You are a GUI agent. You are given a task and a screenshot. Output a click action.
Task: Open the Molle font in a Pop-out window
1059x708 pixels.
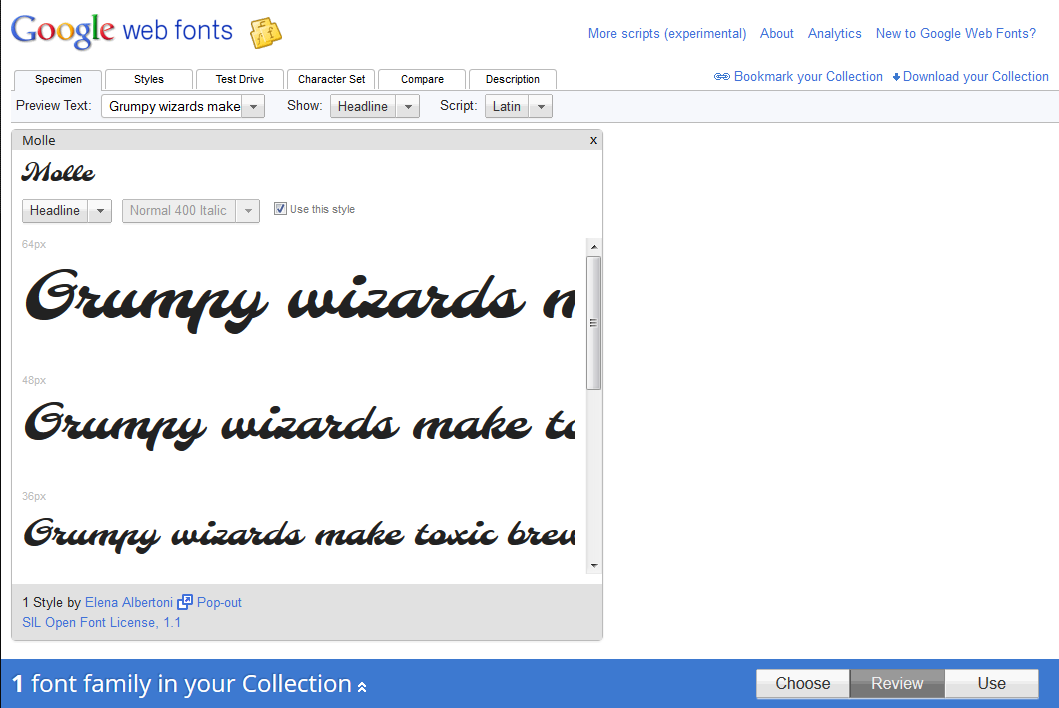click(218, 602)
